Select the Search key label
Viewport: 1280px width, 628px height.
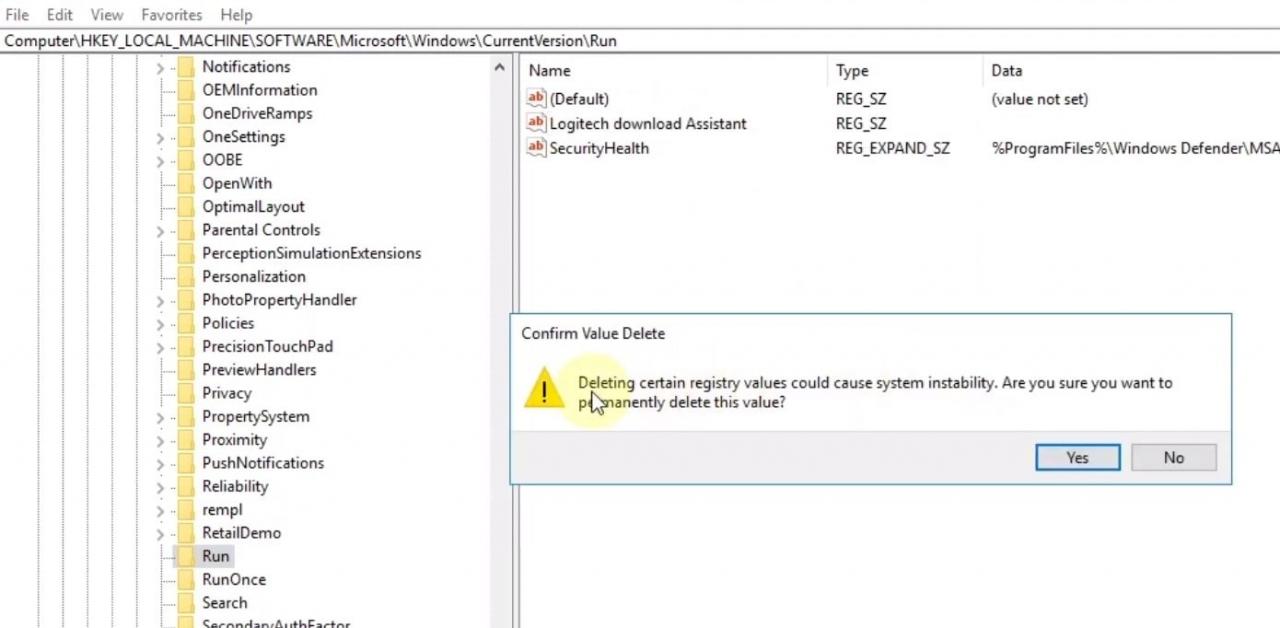pos(225,603)
